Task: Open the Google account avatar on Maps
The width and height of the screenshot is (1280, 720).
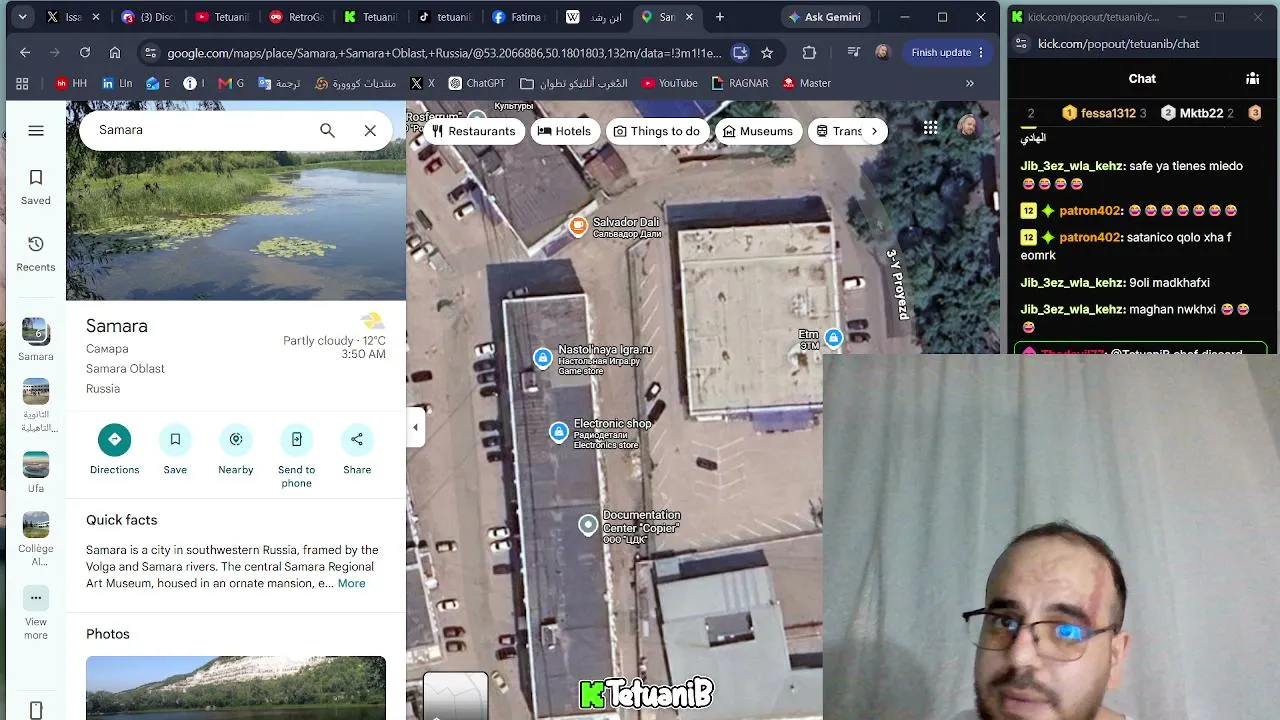Action: pyautogui.click(x=968, y=127)
